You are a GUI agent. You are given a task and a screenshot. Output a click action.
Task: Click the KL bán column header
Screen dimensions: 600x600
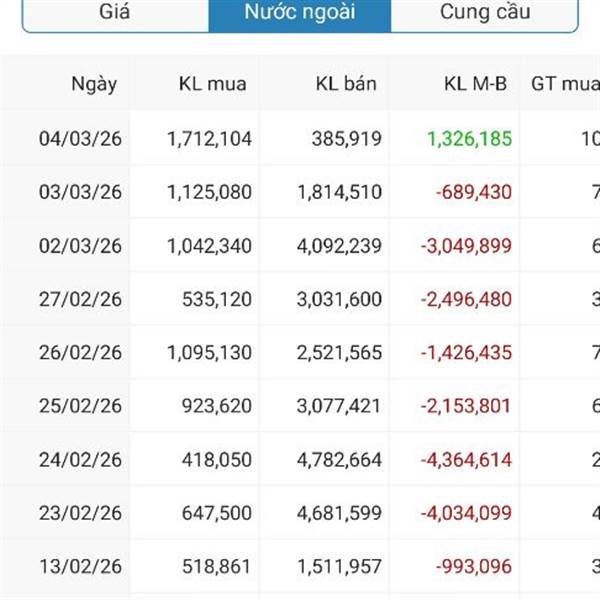(x=345, y=84)
